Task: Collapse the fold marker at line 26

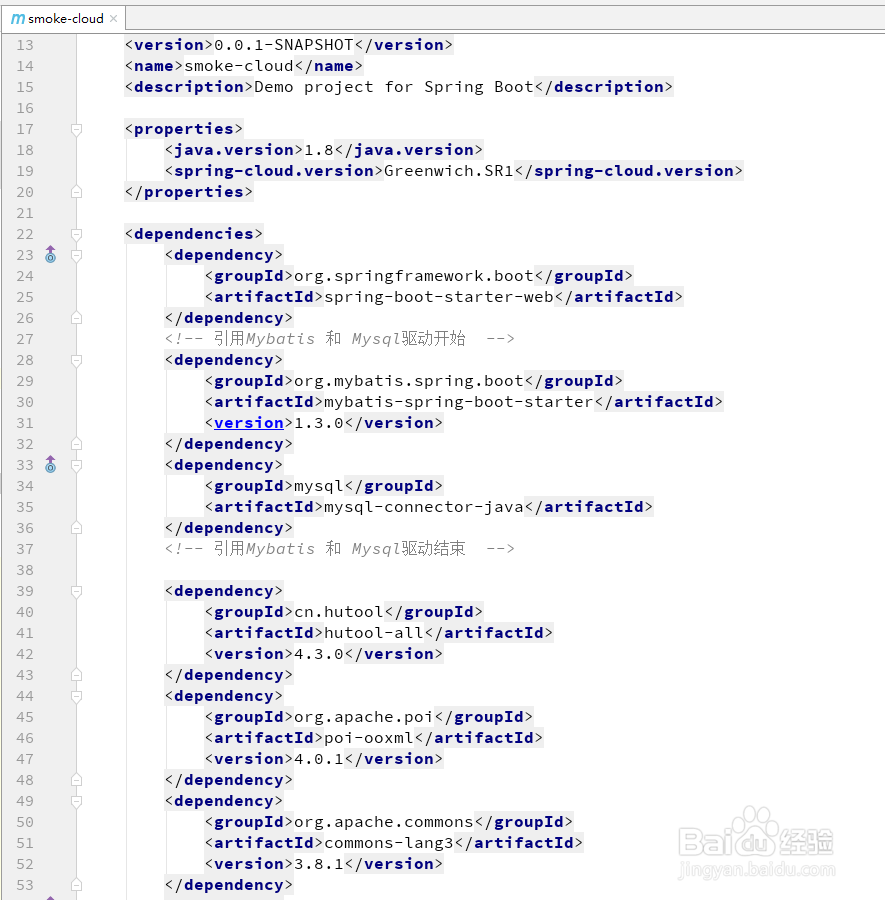Action: click(76, 318)
